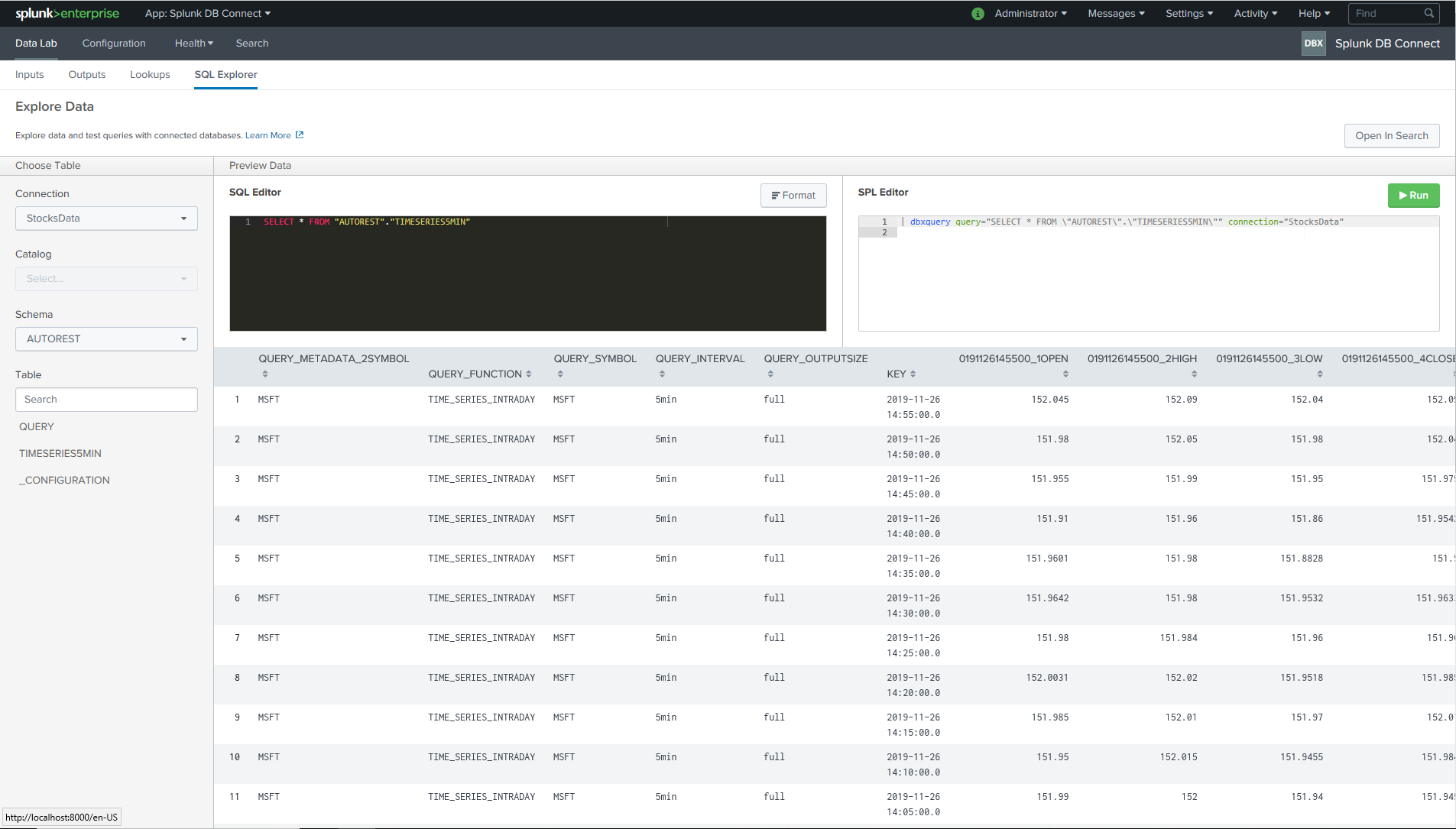Open the StocksData connection dropdown
1456x829 pixels.
click(x=106, y=219)
